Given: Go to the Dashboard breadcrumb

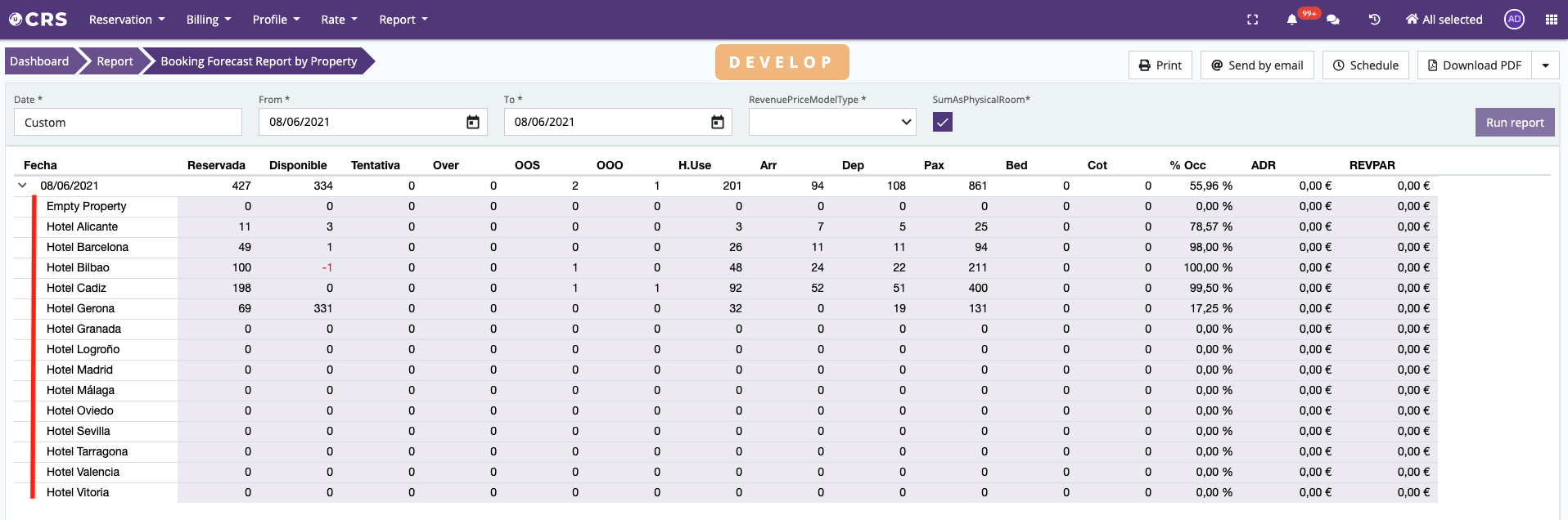Looking at the screenshot, I should click(39, 61).
